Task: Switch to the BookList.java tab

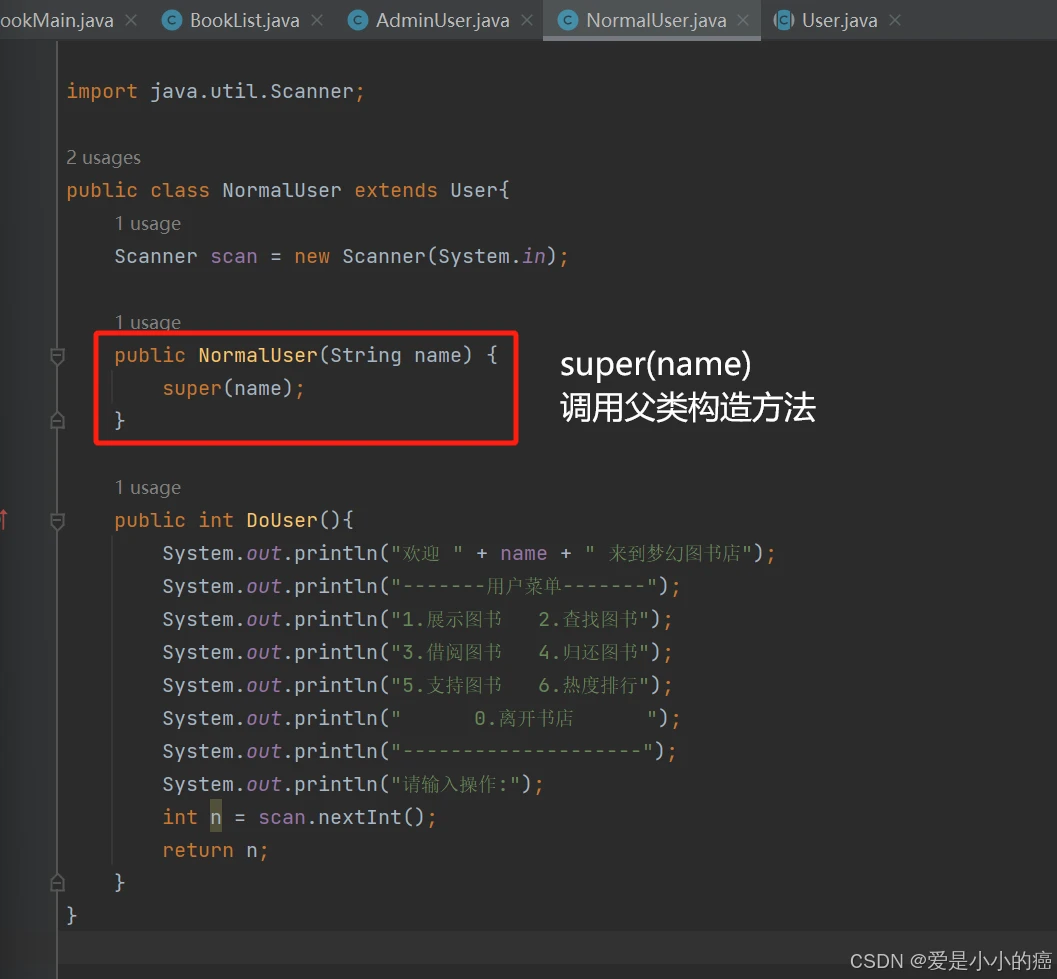Action: pos(244,20)
